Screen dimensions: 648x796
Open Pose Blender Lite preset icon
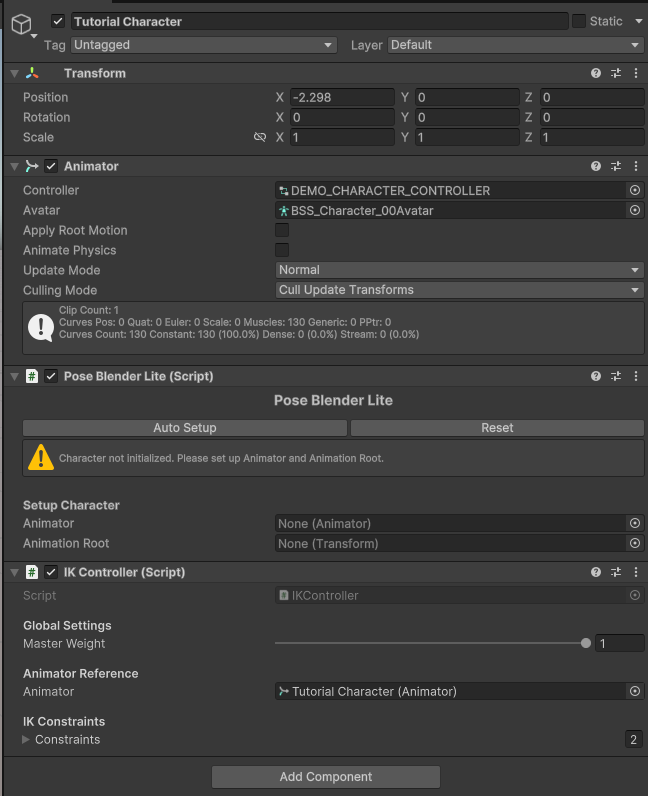[616, 376]
